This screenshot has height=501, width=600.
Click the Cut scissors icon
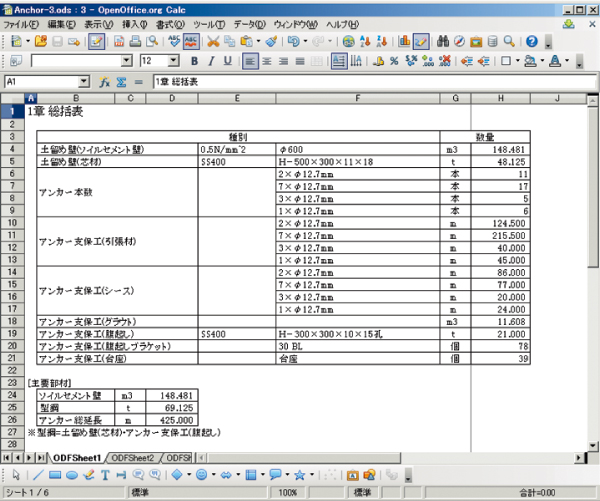(213, 42)
